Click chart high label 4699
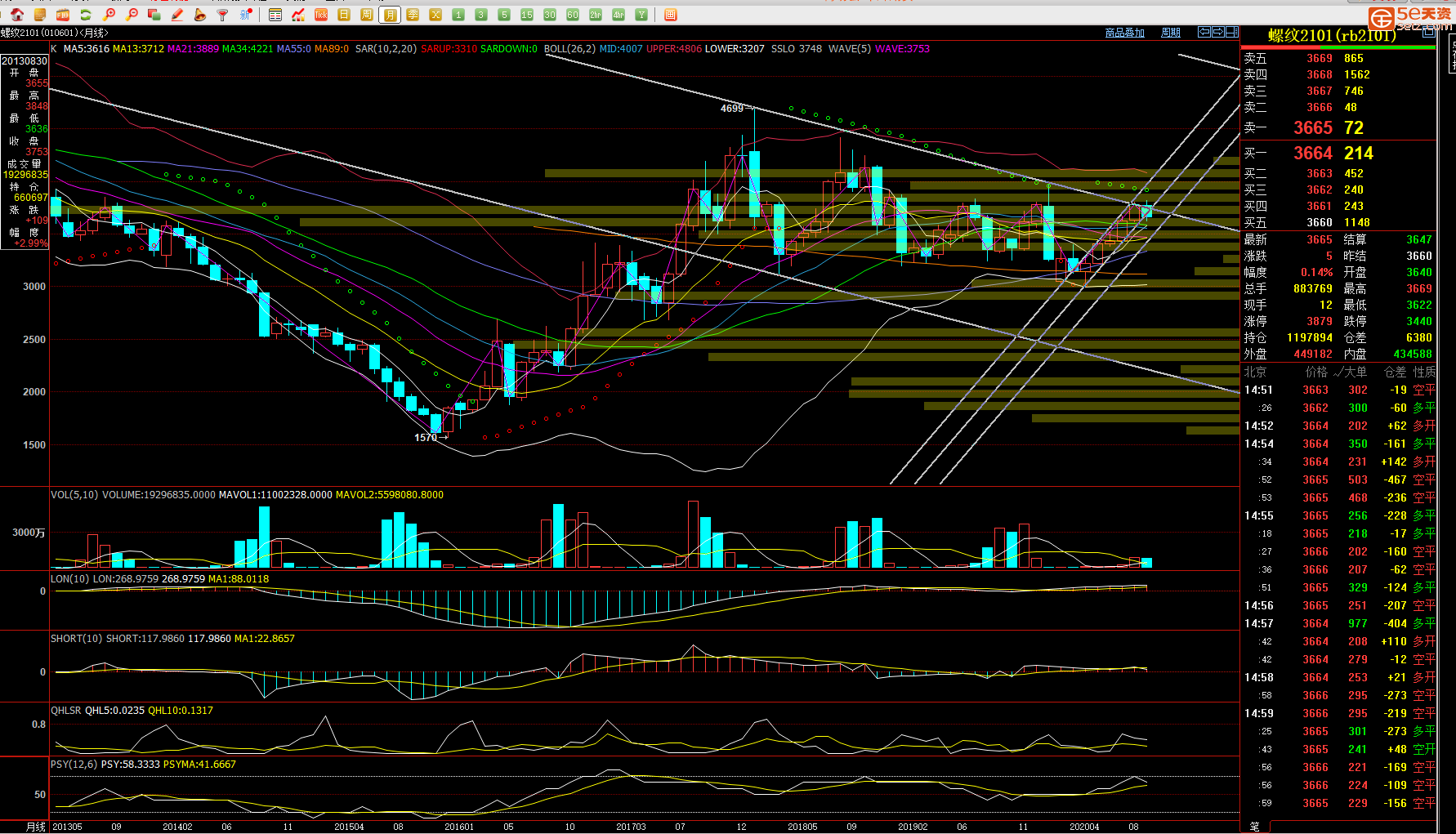The height and width of the screenshot is (834, 1456). coord(732,109)
